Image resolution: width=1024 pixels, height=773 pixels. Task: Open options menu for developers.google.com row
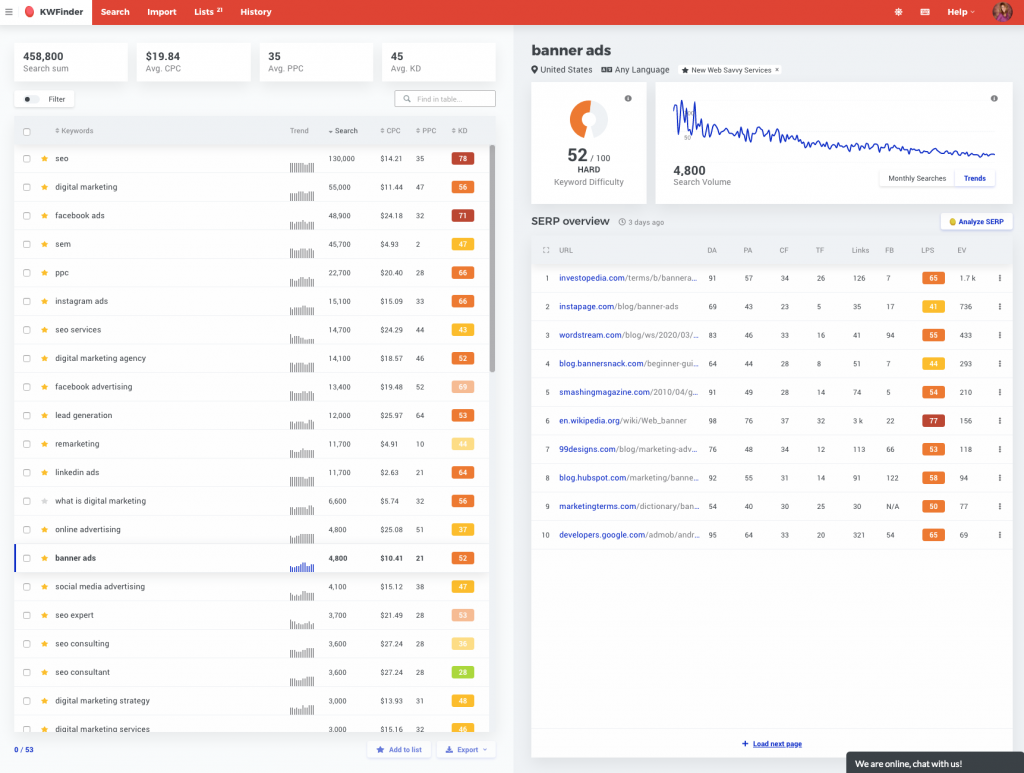(x=999, y=535)
